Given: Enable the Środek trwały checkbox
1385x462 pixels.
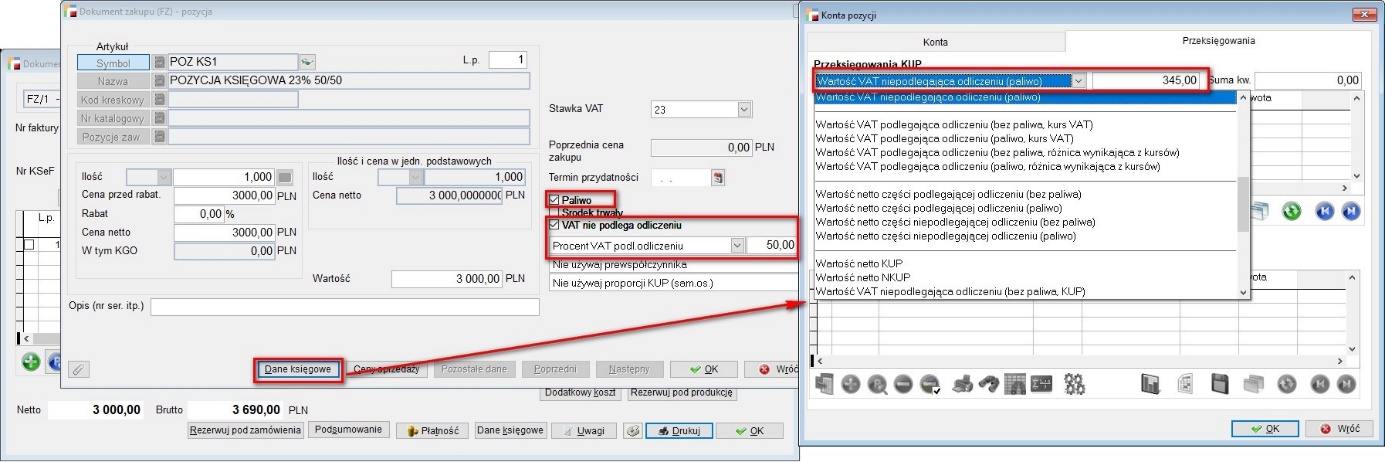Looking at the screenshot, I should click(x=555, y=213).
